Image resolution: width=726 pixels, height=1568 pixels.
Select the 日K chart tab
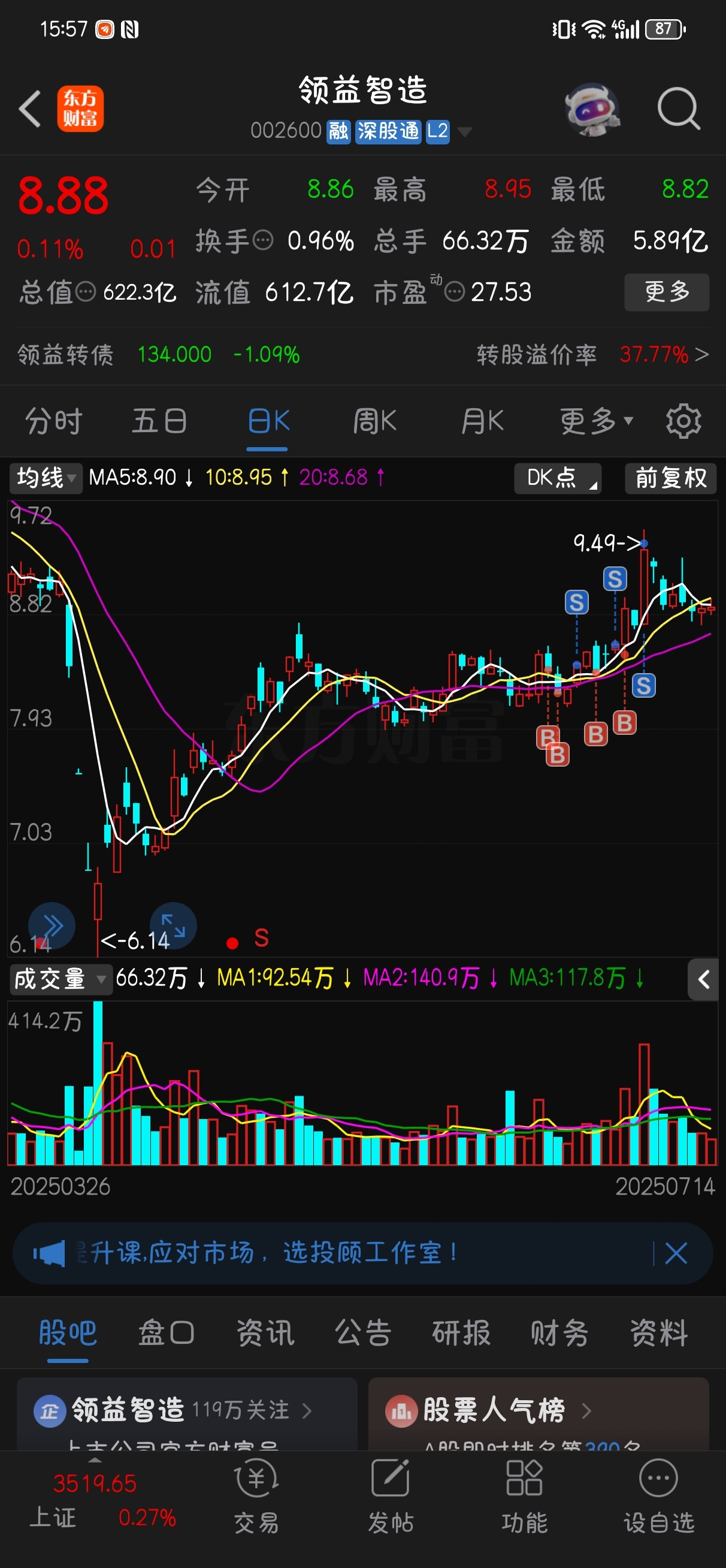[268, 421]
